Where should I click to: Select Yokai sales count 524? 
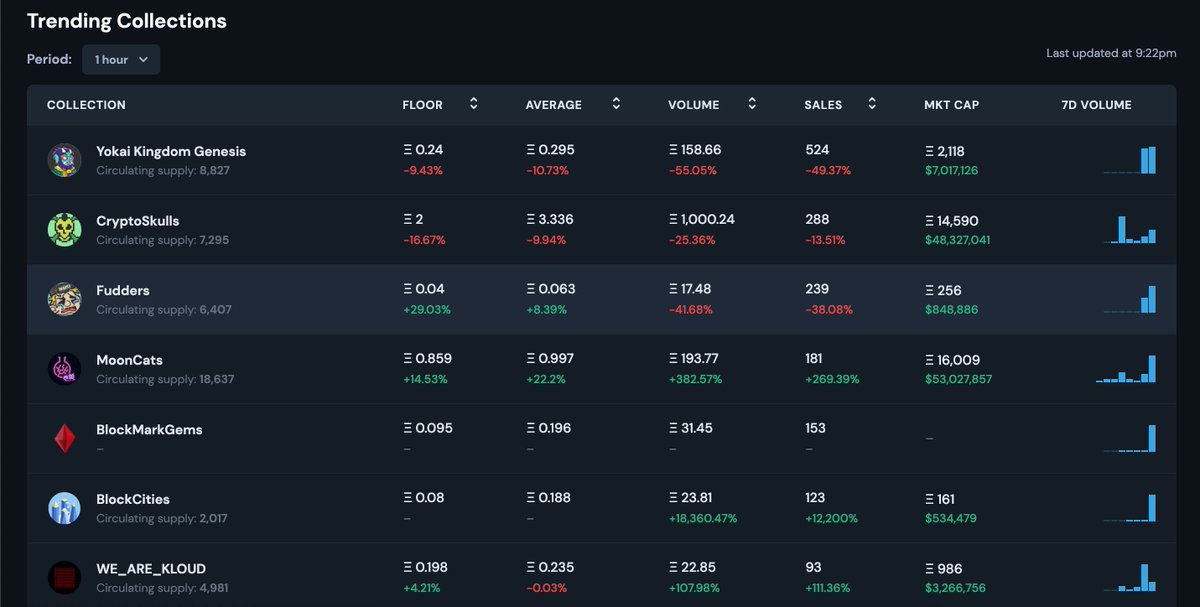point(817,150)
